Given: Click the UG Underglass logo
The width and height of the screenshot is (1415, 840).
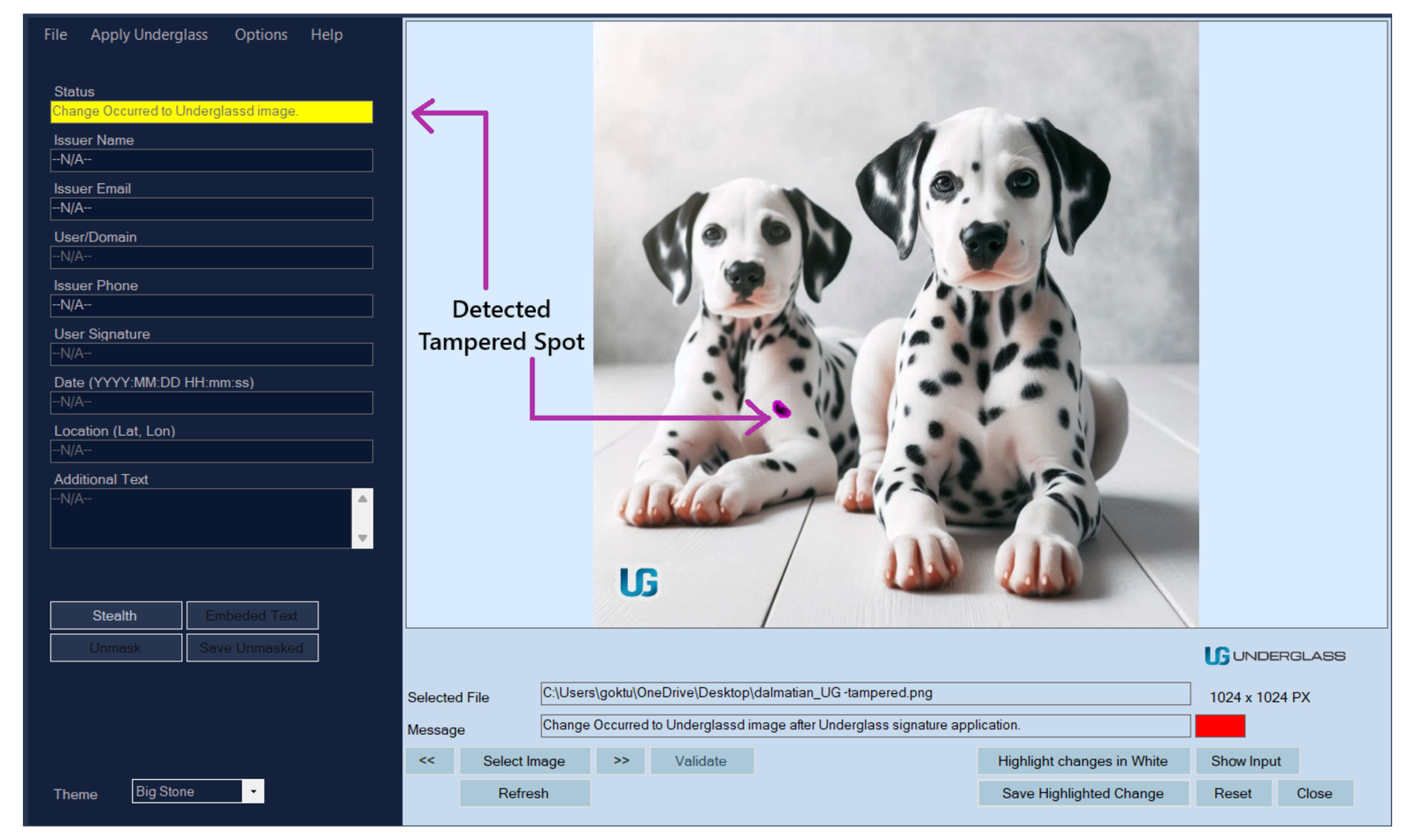Looking at the screenshot, I should click(1274, 656).
